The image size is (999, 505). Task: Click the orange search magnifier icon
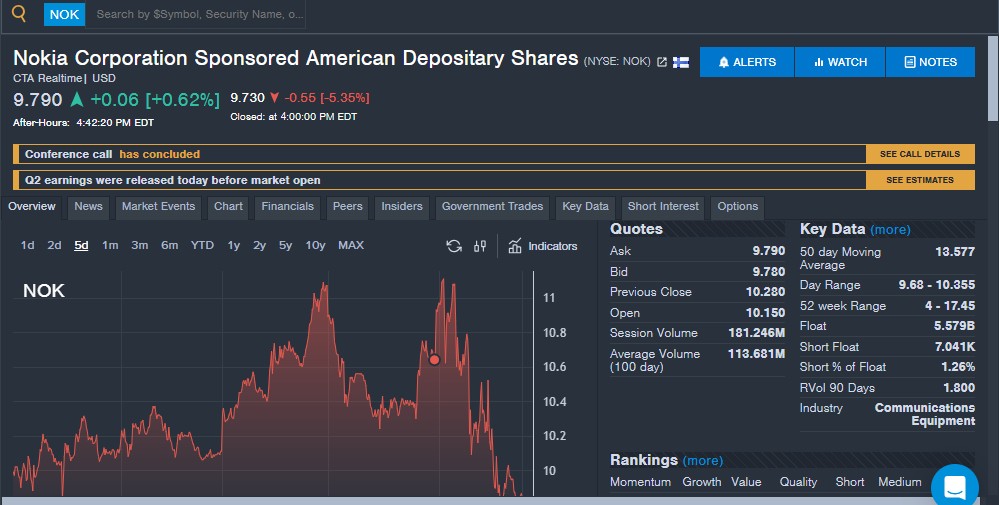tap(19, 13)
